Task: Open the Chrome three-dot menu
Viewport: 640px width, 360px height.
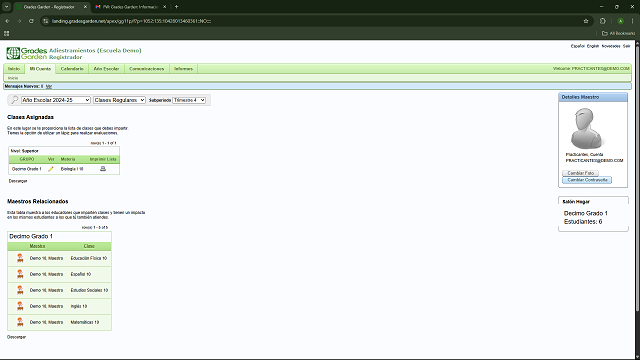Action: [x=633, y=21]
